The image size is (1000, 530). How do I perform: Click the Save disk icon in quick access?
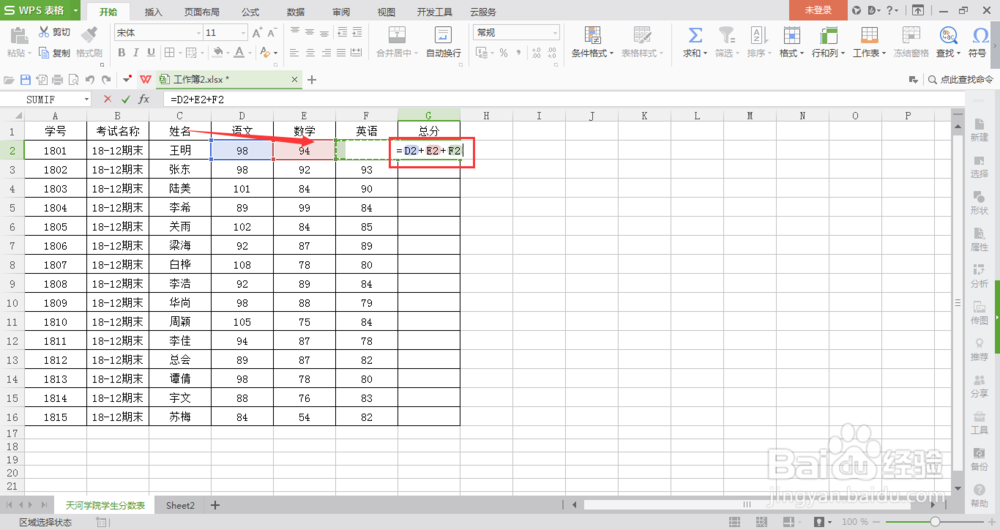tap(26, 80)
